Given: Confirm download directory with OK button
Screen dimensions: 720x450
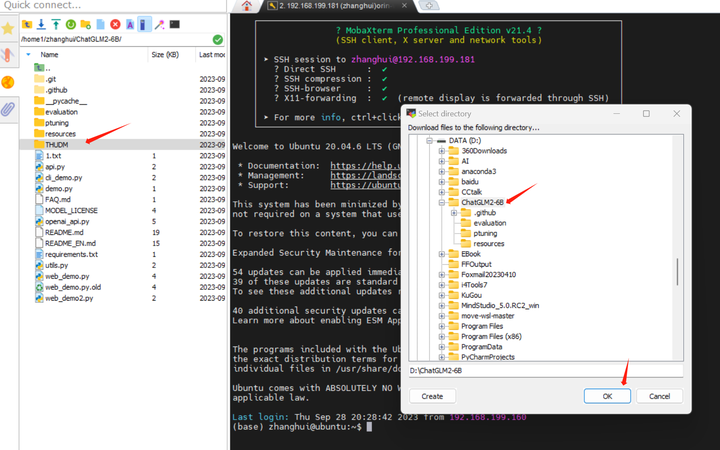Looking at the screenshot, I should tap(607, 396).
